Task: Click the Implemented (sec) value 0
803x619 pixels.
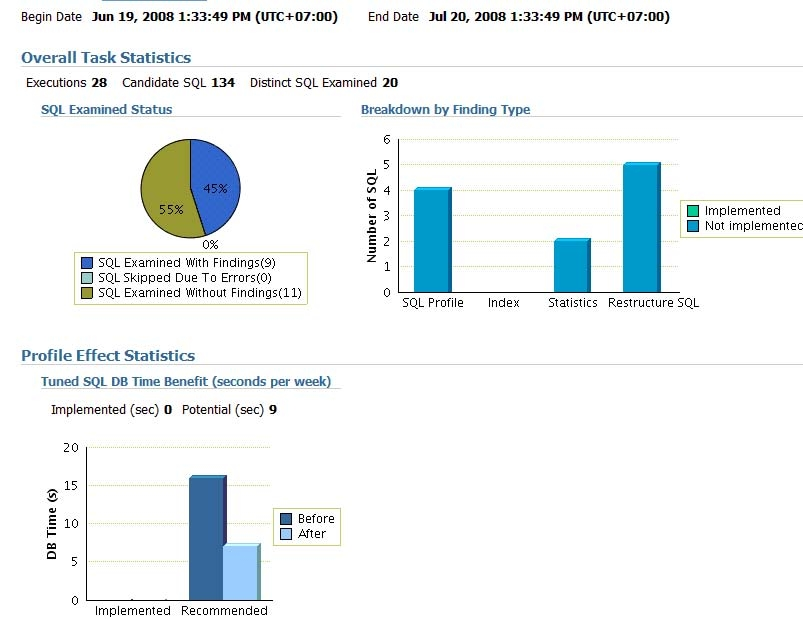Action: pyautogui.click(x=168, y=410)
